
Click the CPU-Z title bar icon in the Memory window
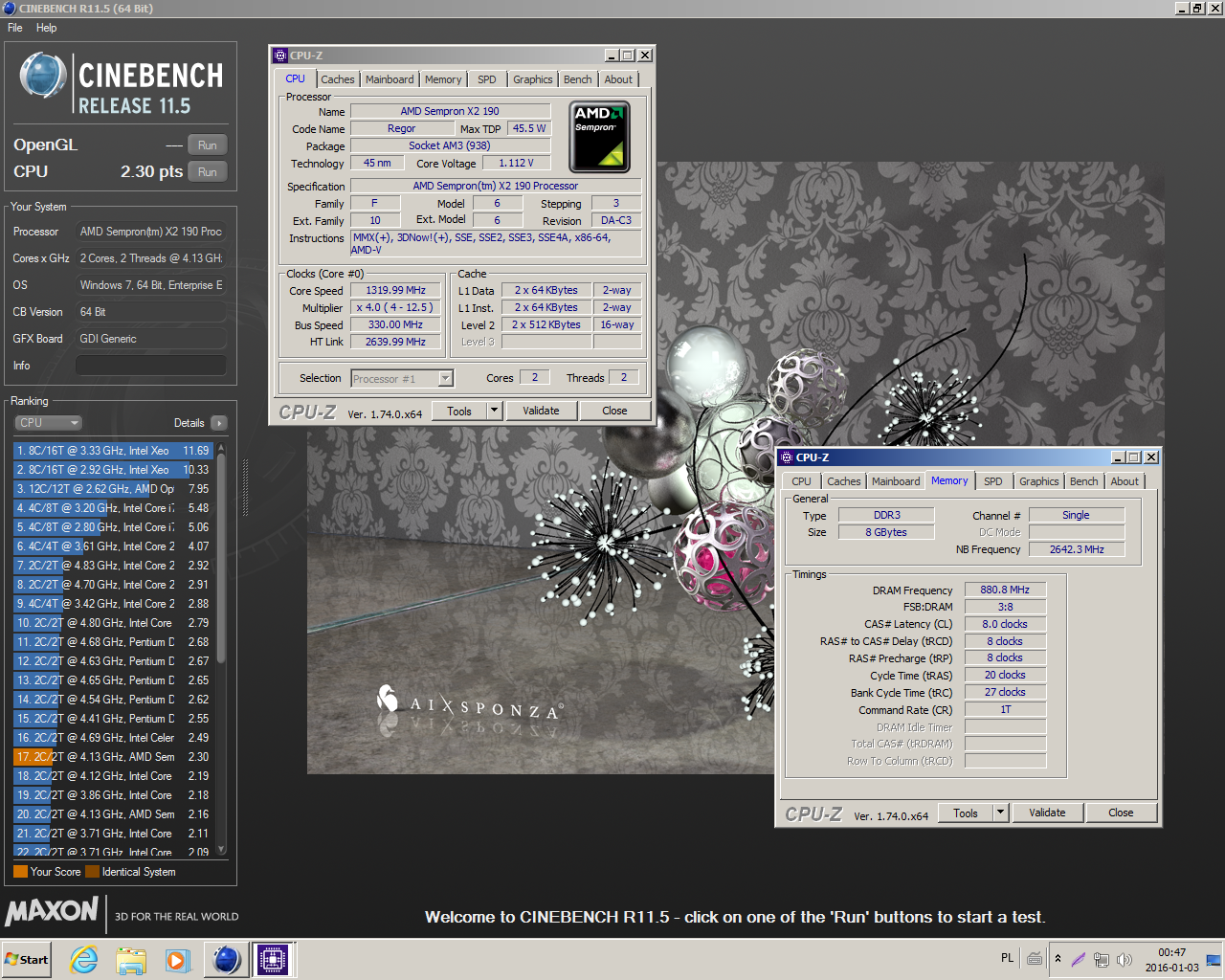787,457
